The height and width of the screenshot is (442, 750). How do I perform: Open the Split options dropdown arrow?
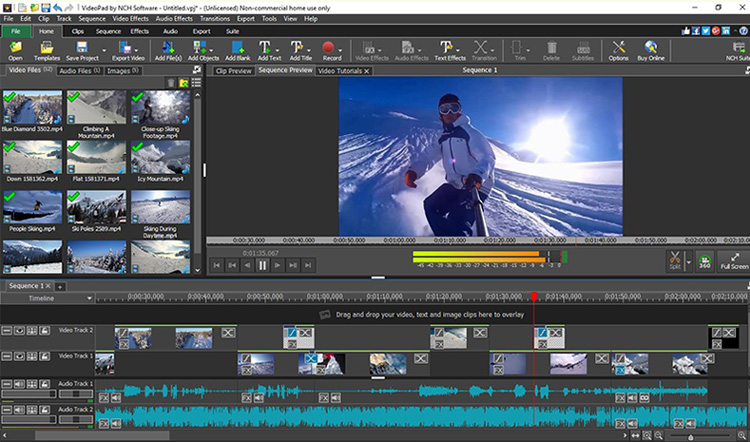click(688, 262)
